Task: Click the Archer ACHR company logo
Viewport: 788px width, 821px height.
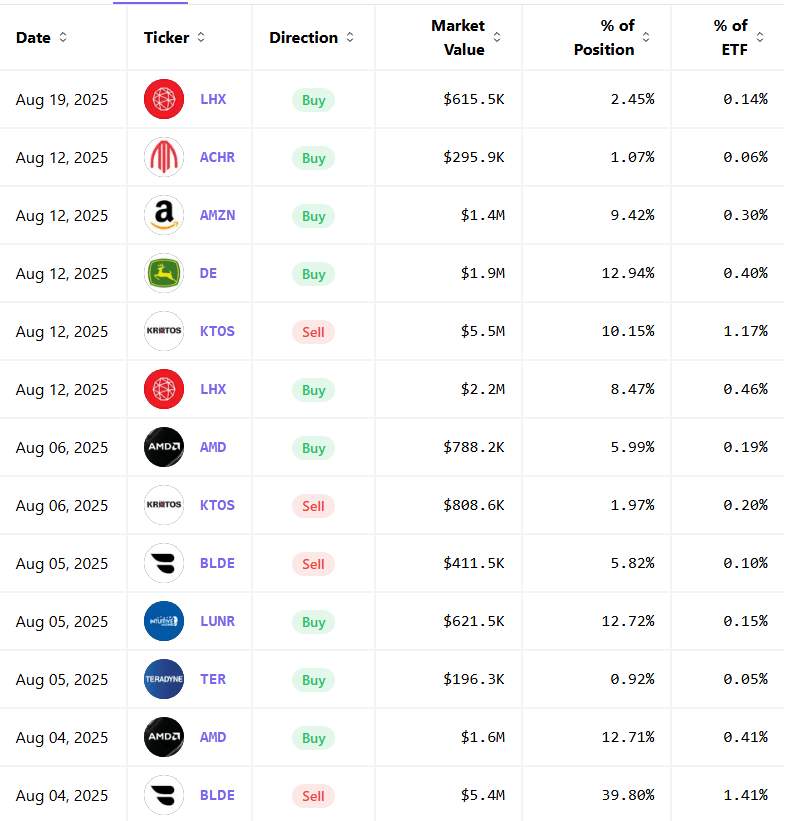Action: [x=164, y=157]
